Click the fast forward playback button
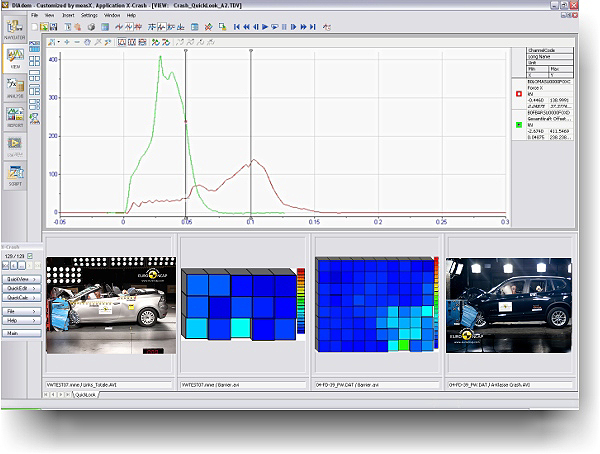 (303, 27)
